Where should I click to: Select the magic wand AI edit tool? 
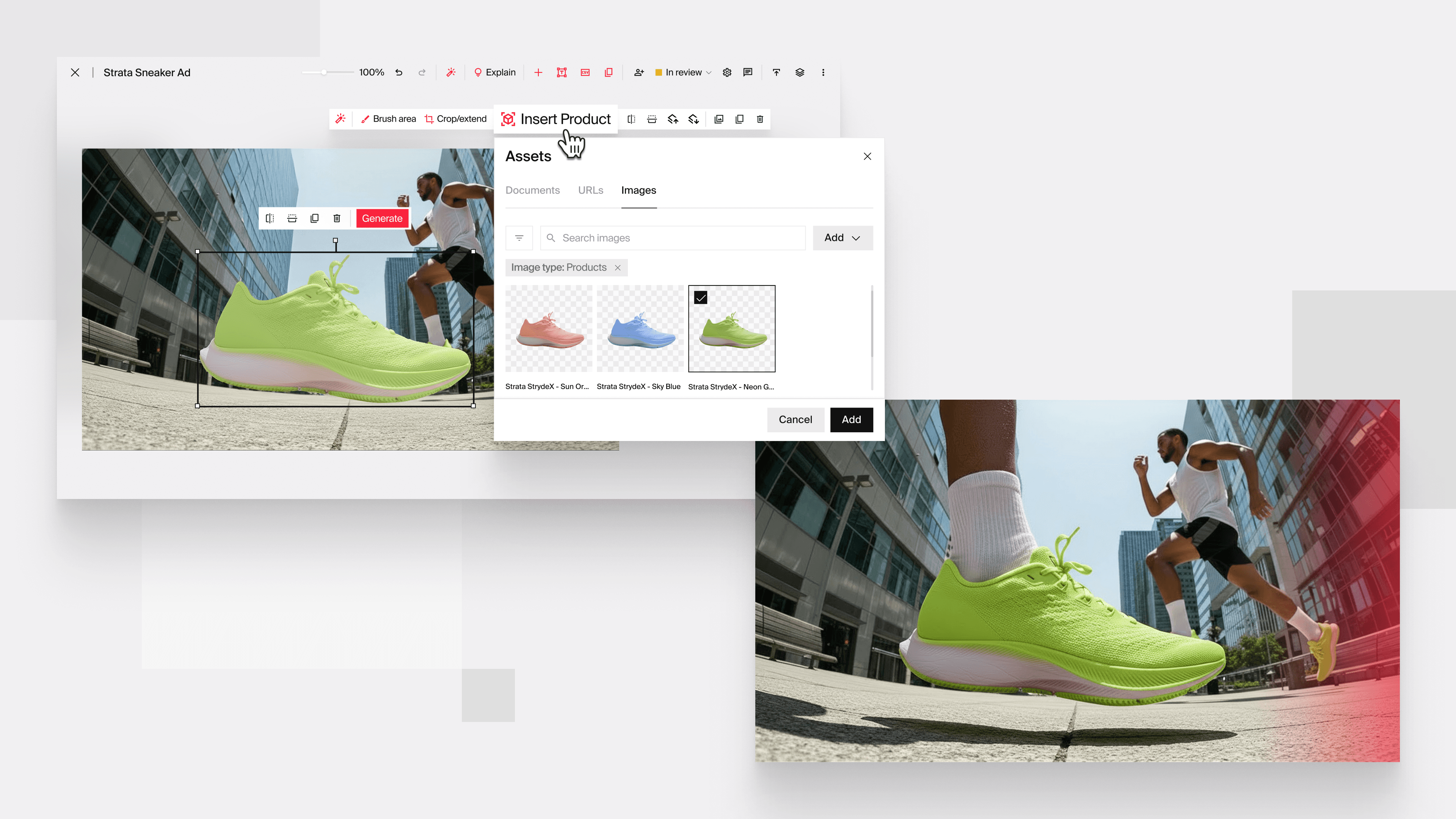click(x=340, y=119)
